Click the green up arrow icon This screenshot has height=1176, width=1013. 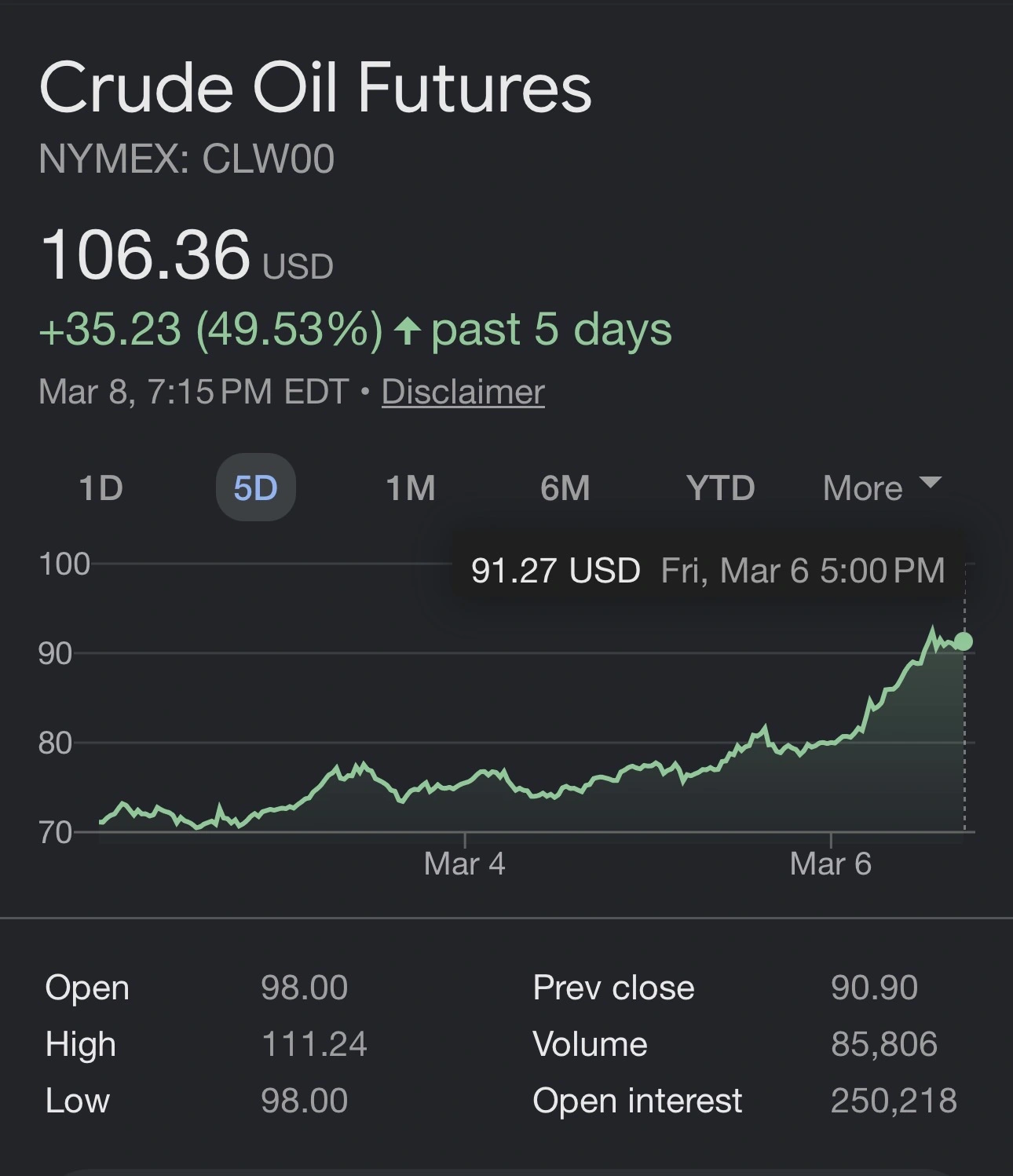407,330
